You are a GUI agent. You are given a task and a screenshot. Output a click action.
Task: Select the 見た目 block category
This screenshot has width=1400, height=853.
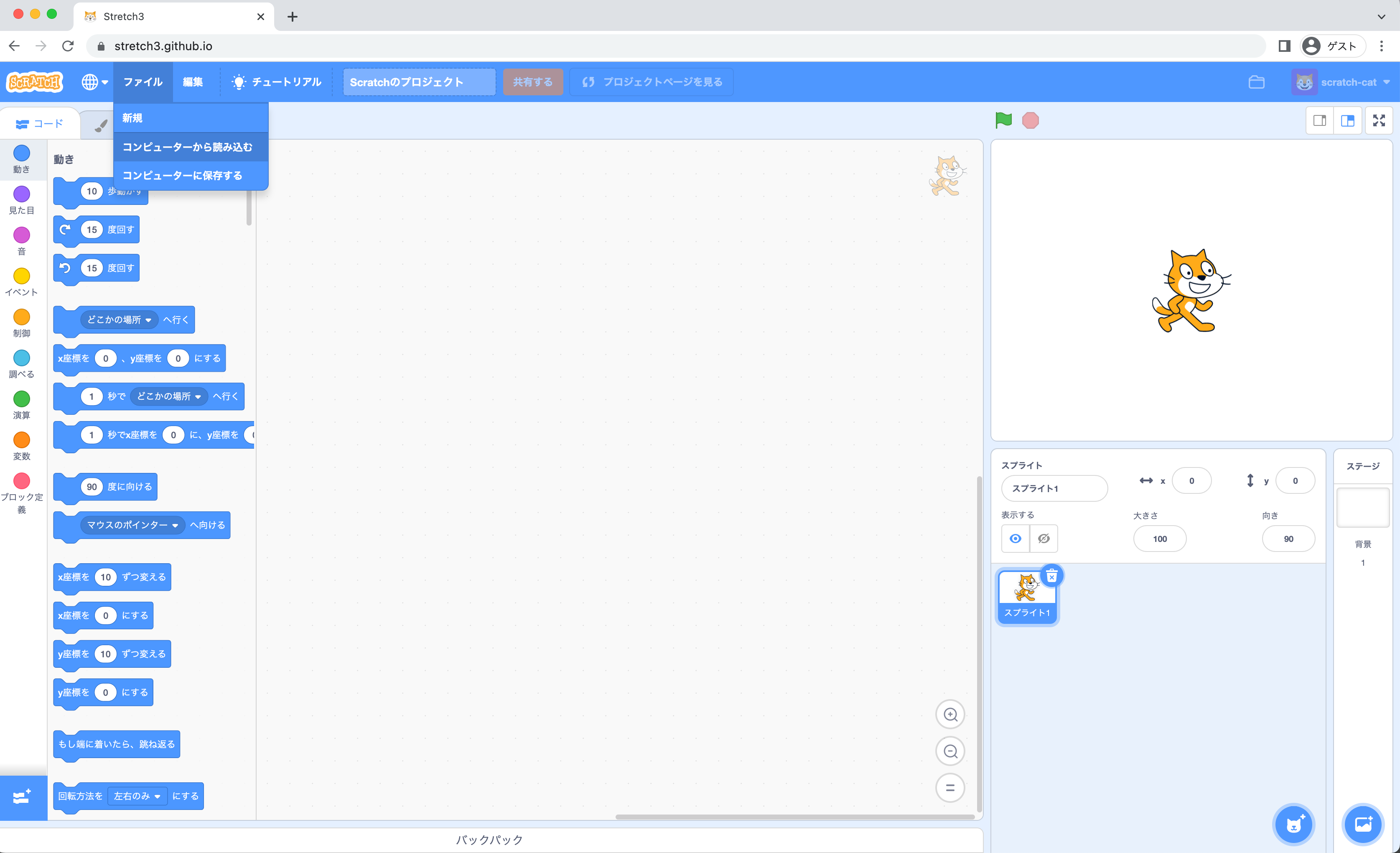(x=22, y=200)
